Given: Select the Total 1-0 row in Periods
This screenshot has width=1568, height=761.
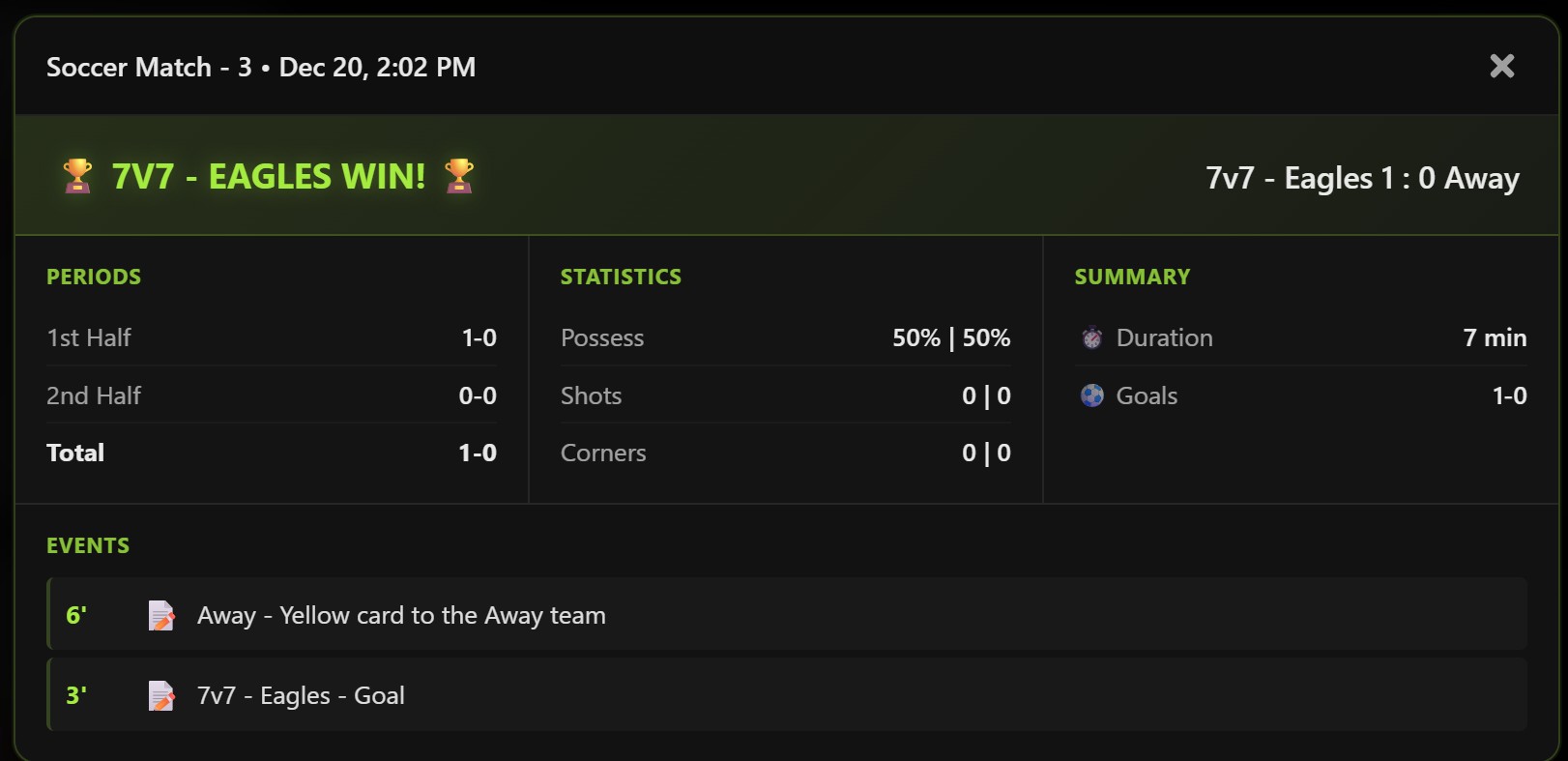Looking at the screenshot, I should tap(272, 453).
